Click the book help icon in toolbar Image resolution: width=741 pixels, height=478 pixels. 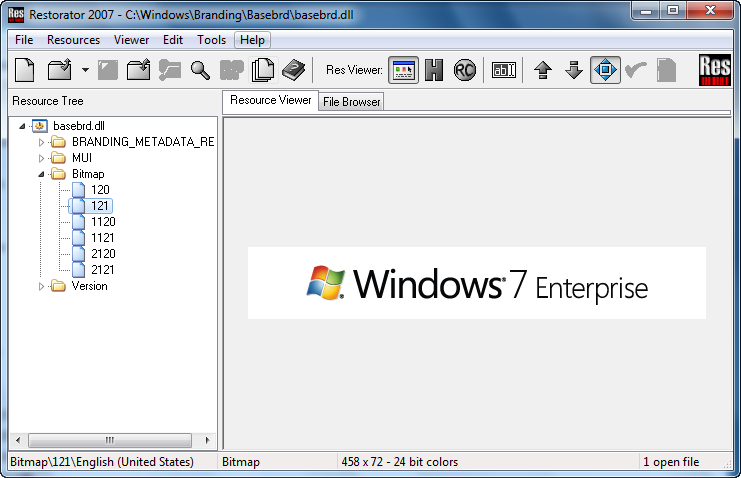[293, 70]
